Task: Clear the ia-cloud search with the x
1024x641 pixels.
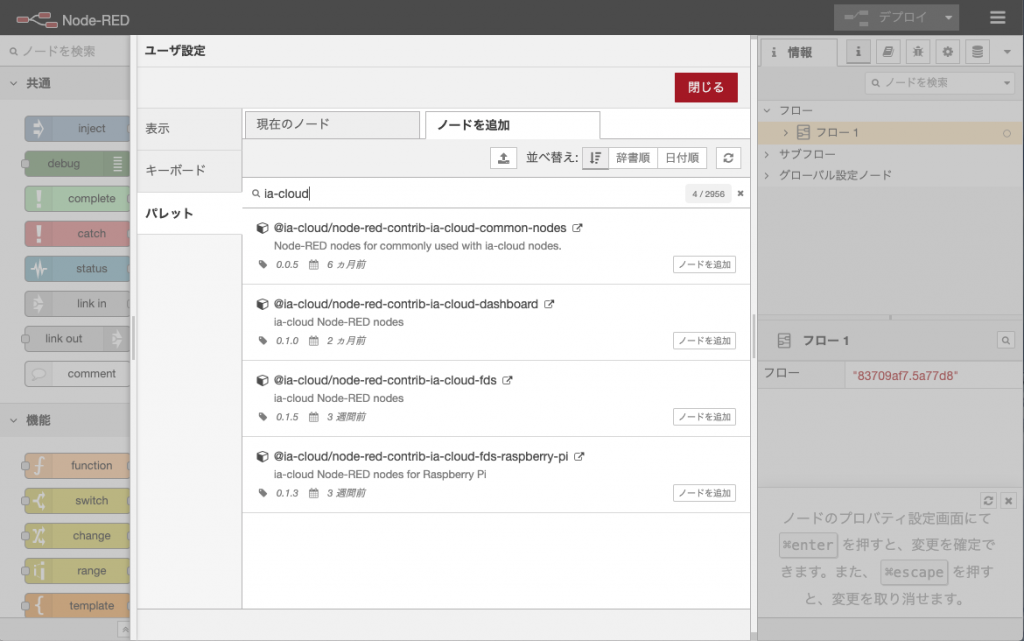Action: pyautogui.click(x=739, y=193)
